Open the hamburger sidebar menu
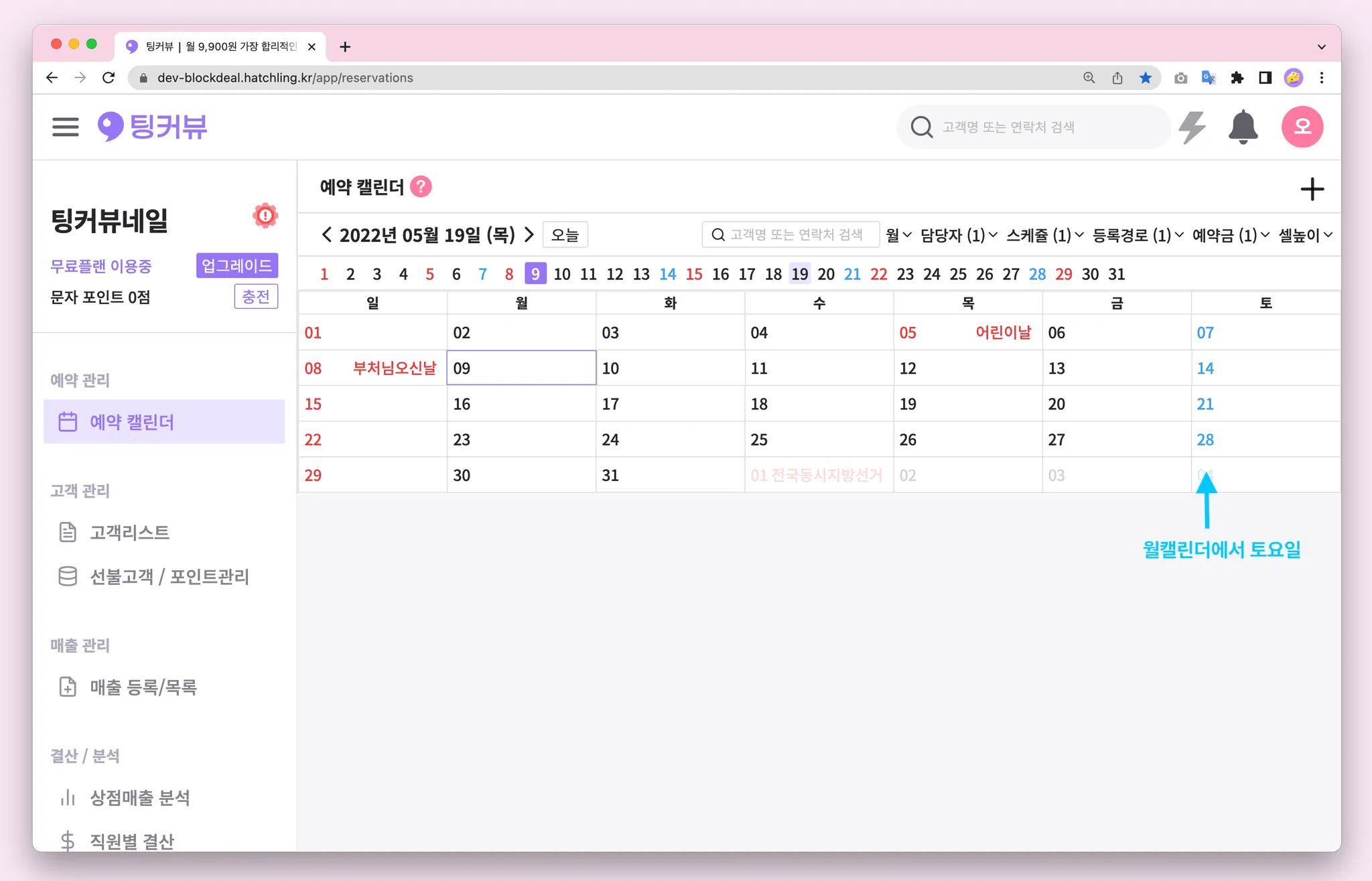Image resolution: width=1372 pixels, height=881 pixels. click(x=65, y=127)
